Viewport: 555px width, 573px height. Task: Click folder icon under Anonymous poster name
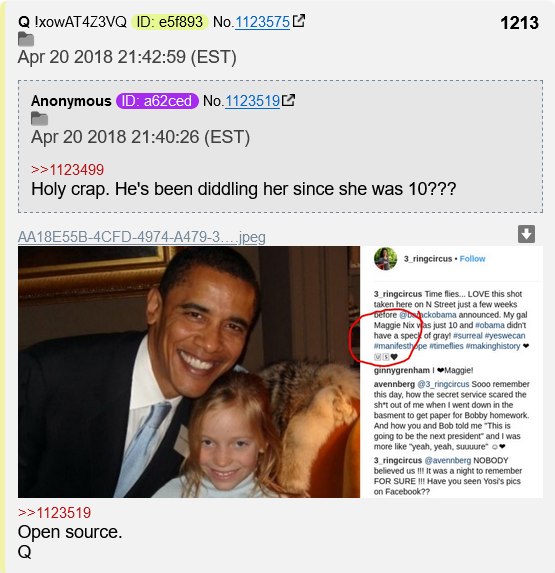[39, 119]
